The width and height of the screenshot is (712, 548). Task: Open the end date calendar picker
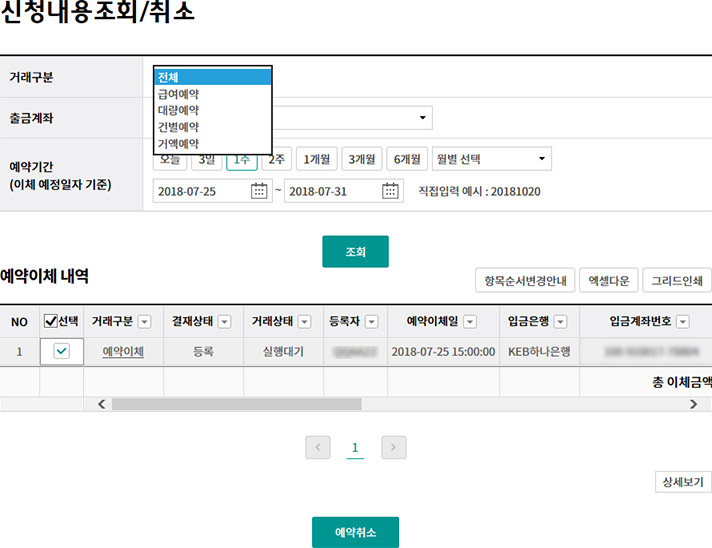[x=391, y=191]
